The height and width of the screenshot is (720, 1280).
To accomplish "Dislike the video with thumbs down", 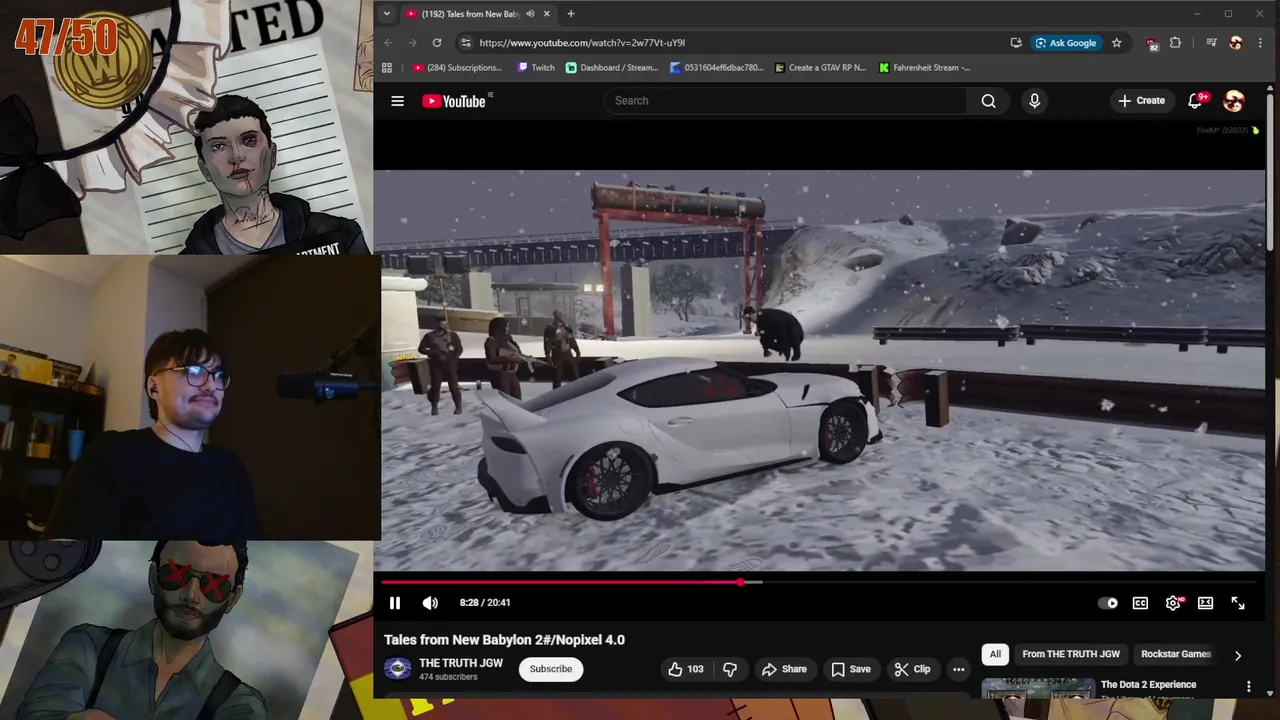I will (x=730, y=669).
